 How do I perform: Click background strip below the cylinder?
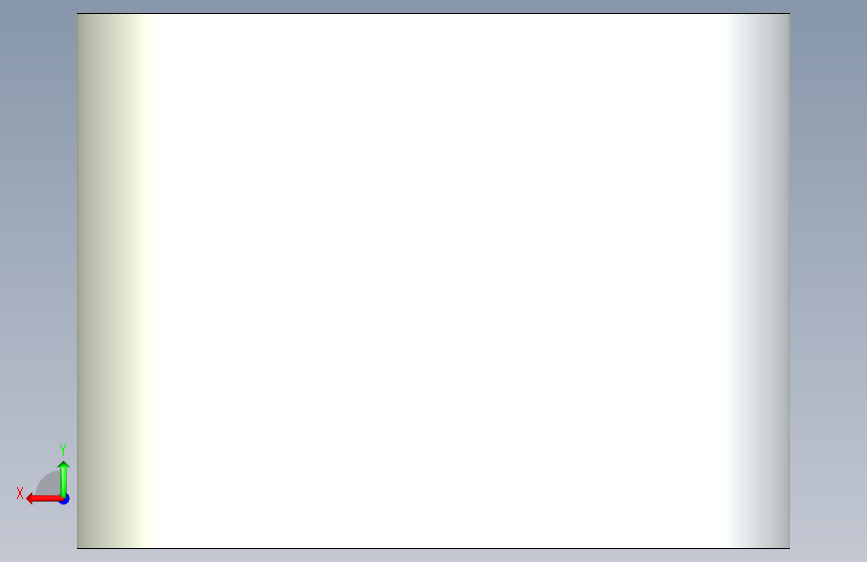pos(434,556)
